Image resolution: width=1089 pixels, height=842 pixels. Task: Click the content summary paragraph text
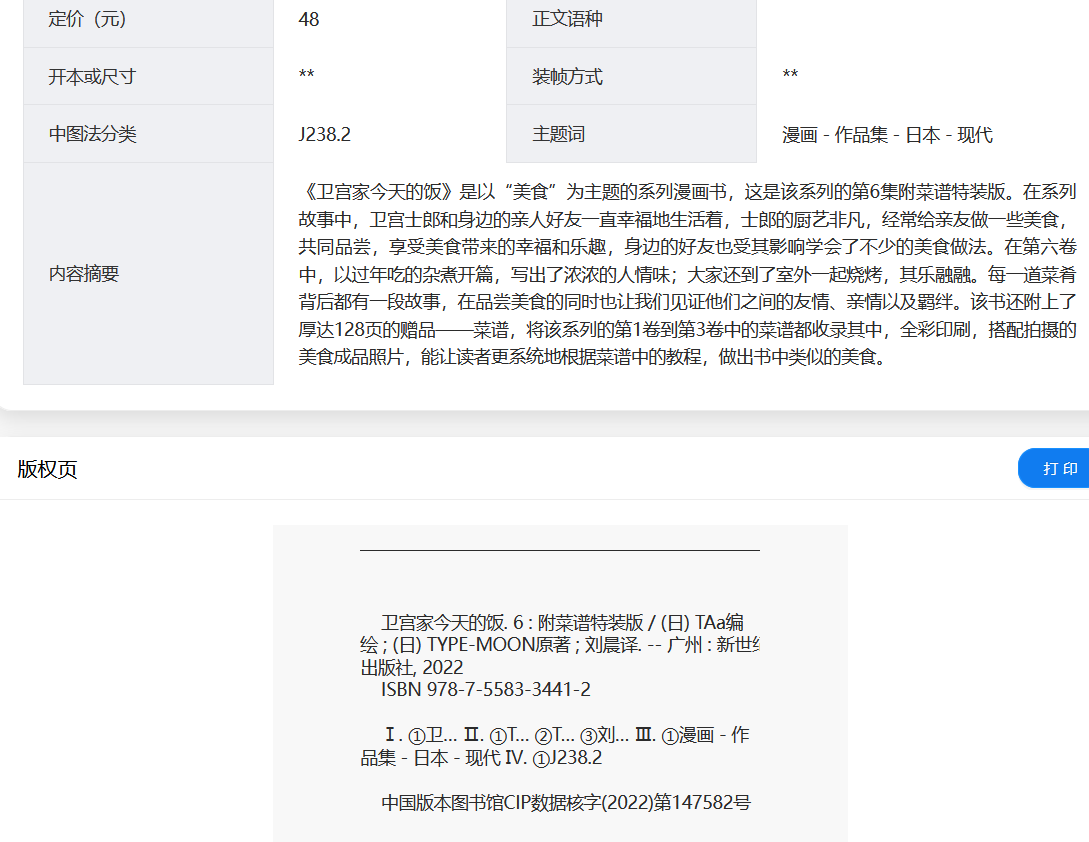(x=687, y=274)
